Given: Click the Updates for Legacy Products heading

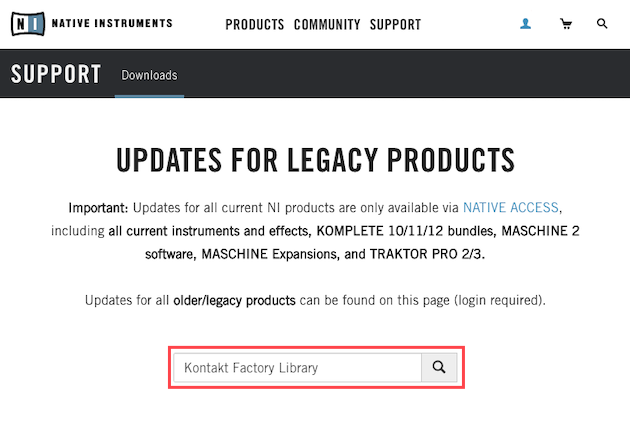Looking at the screenshot, I should 315,160.
